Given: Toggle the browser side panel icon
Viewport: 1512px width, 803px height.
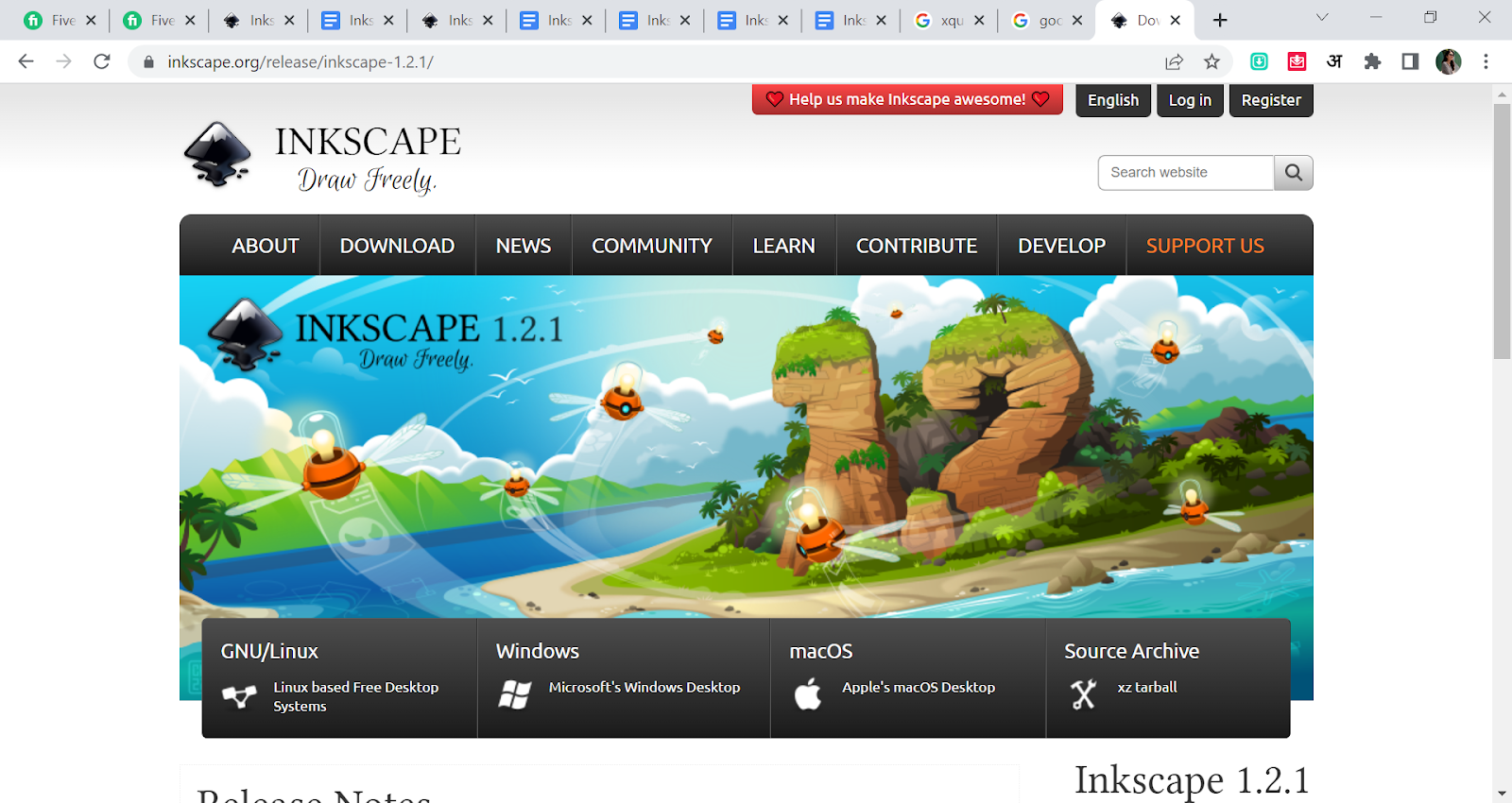Looking at the screenshot, I should click(x=1410, y=61).
